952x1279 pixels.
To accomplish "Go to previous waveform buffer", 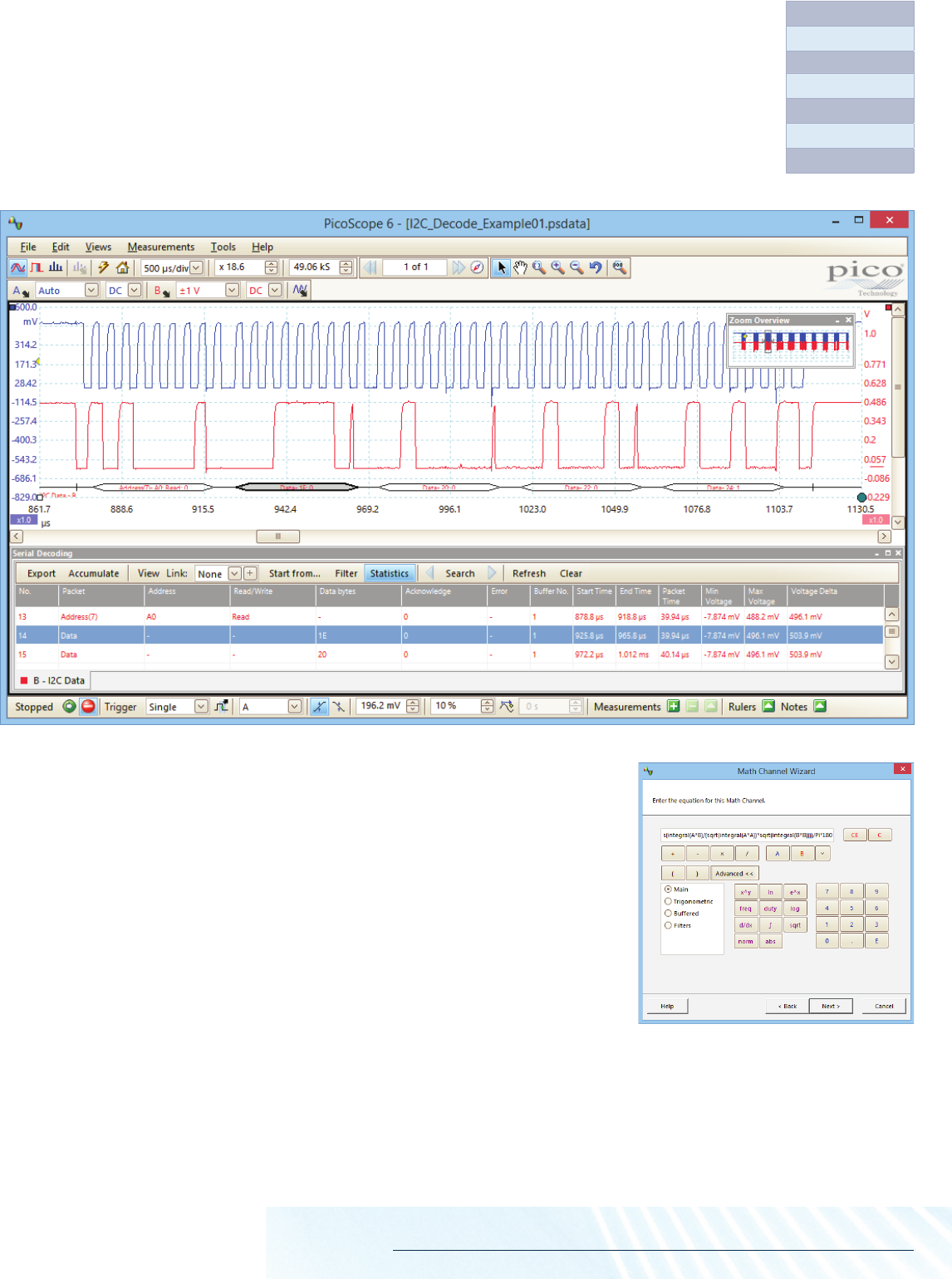I will tap(370, 267).
